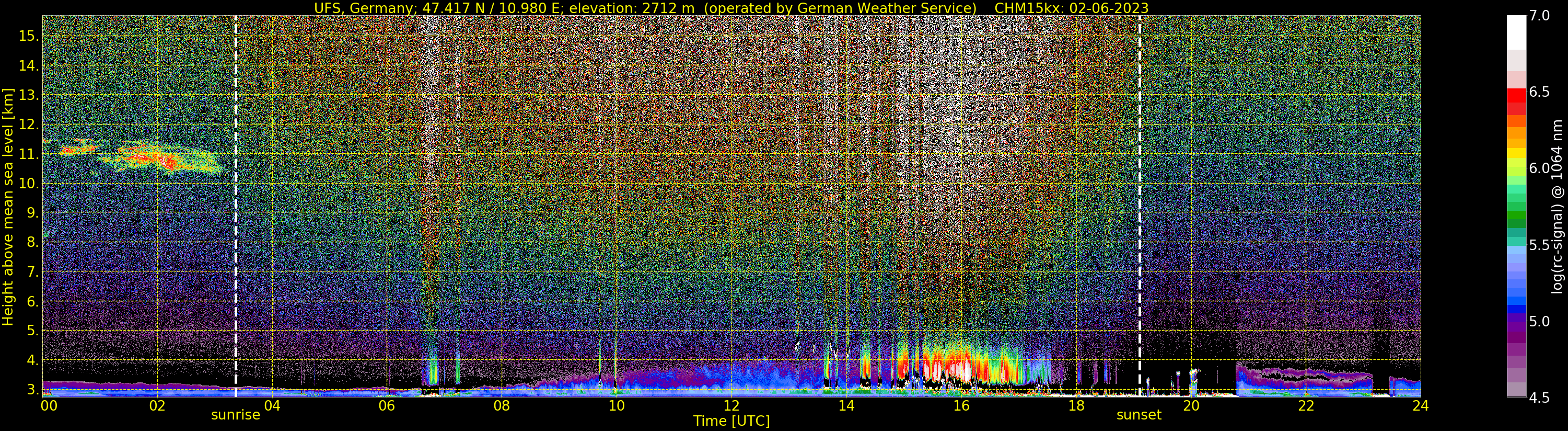Click the time tick label '22'
This screenshot has width=1568, height=431.
pos(1306,405)
